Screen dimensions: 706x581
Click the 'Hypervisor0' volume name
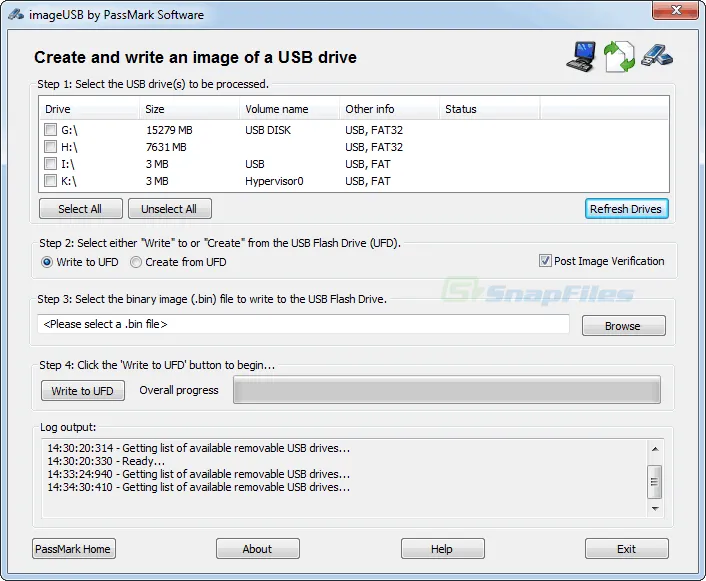pos(274,181)
